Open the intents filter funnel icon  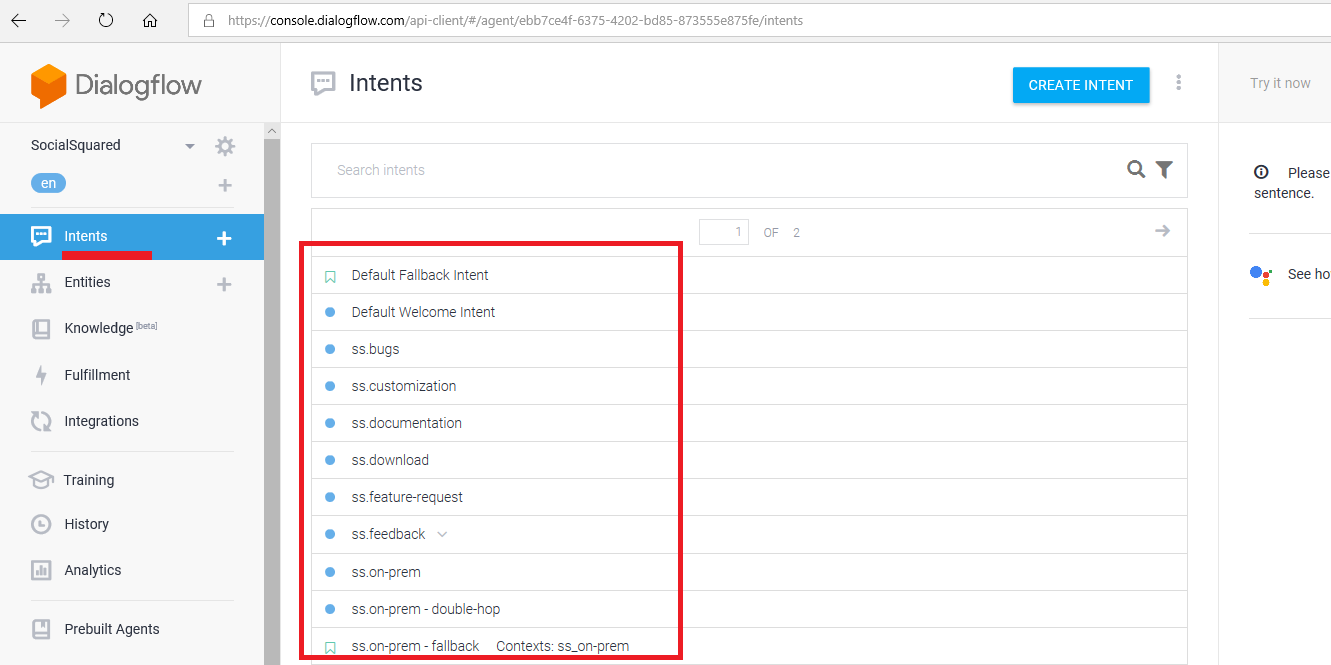click(1164, 170)
